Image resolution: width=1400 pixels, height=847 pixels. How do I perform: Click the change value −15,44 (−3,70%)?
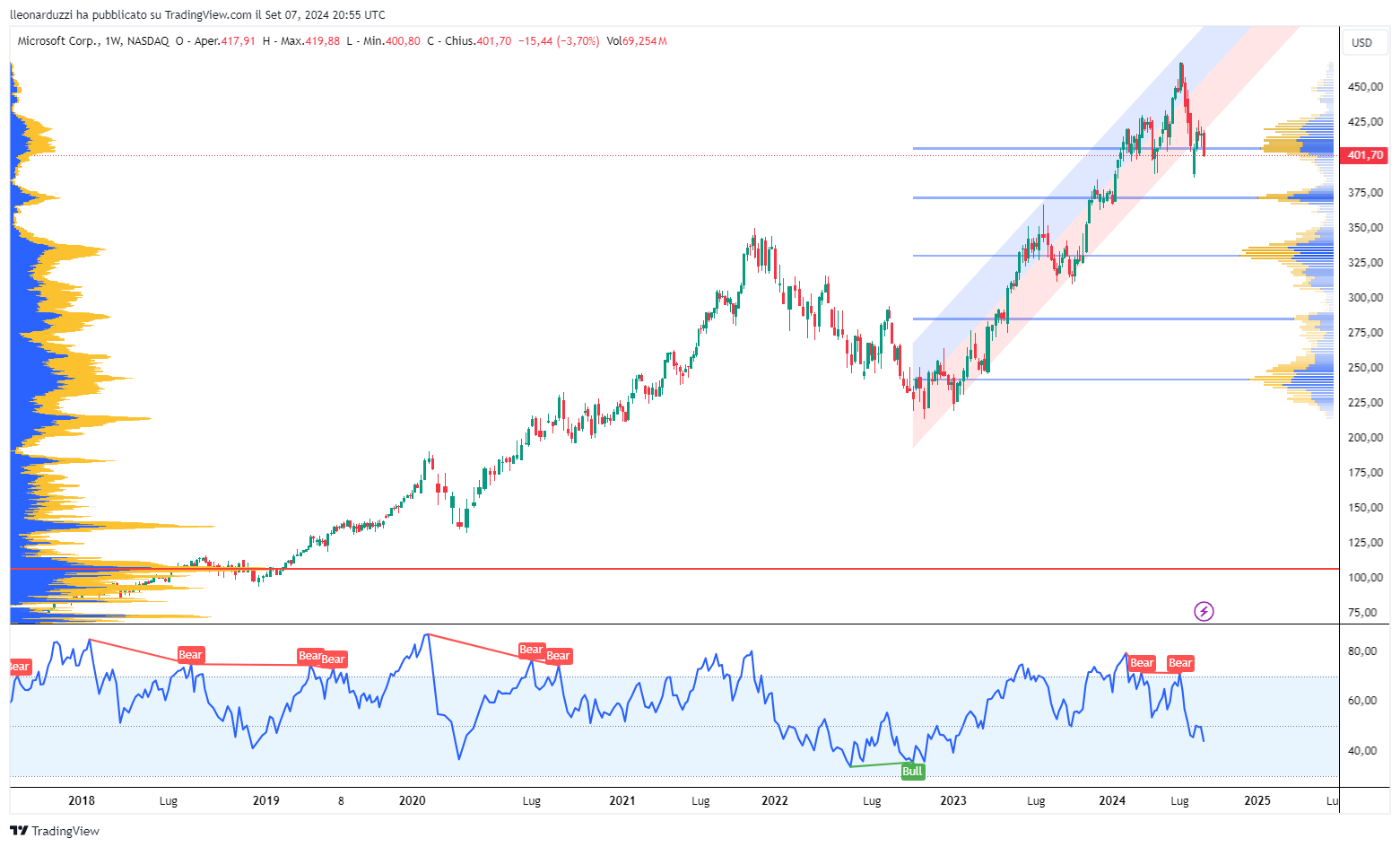(559, 41)
